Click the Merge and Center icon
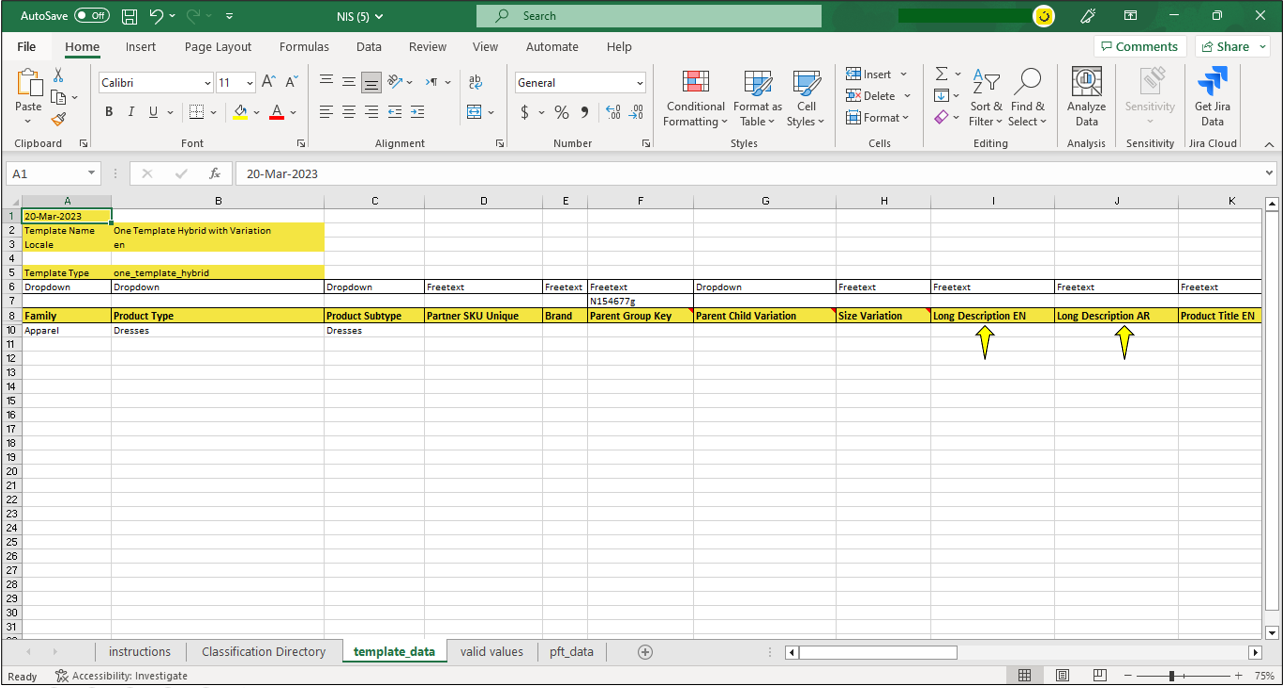This screenshot has width=1286, height=688. click(x=474, y=113)
